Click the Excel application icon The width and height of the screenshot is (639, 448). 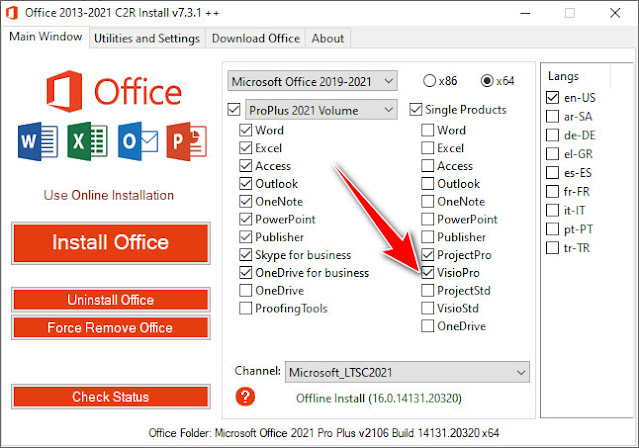coord(87,141)
